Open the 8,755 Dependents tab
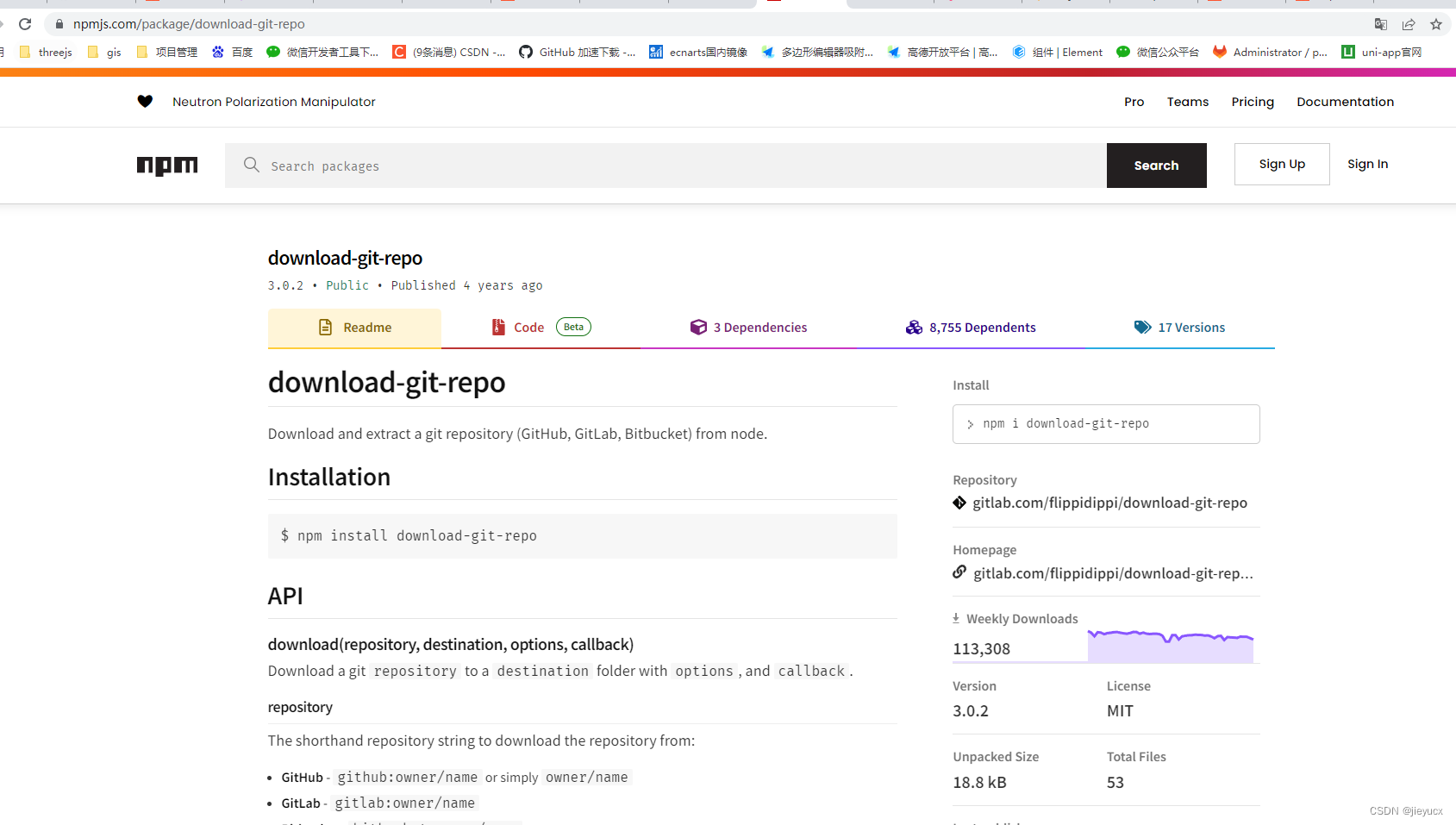The height and width of the screenshot is (825, 1456). coord(971,328)
